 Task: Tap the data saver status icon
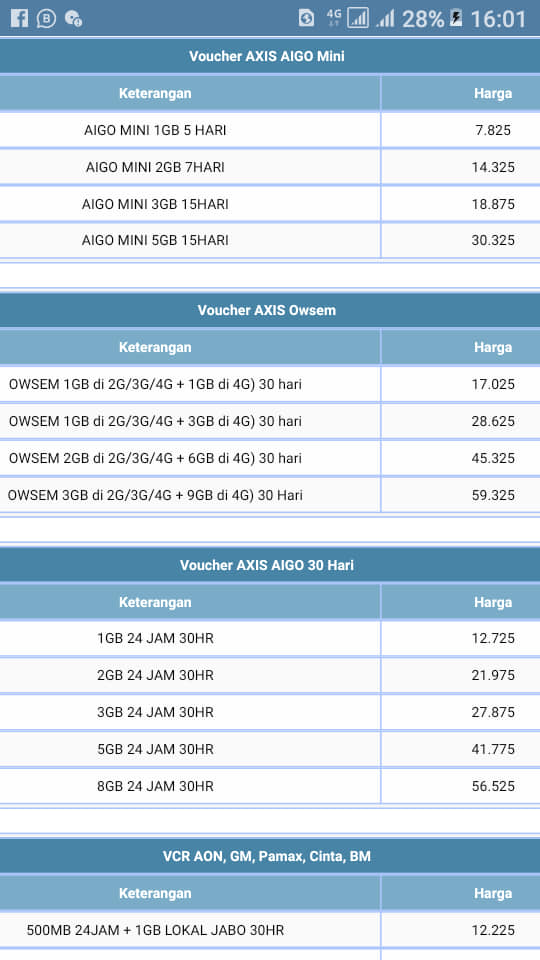pos(306,18)
